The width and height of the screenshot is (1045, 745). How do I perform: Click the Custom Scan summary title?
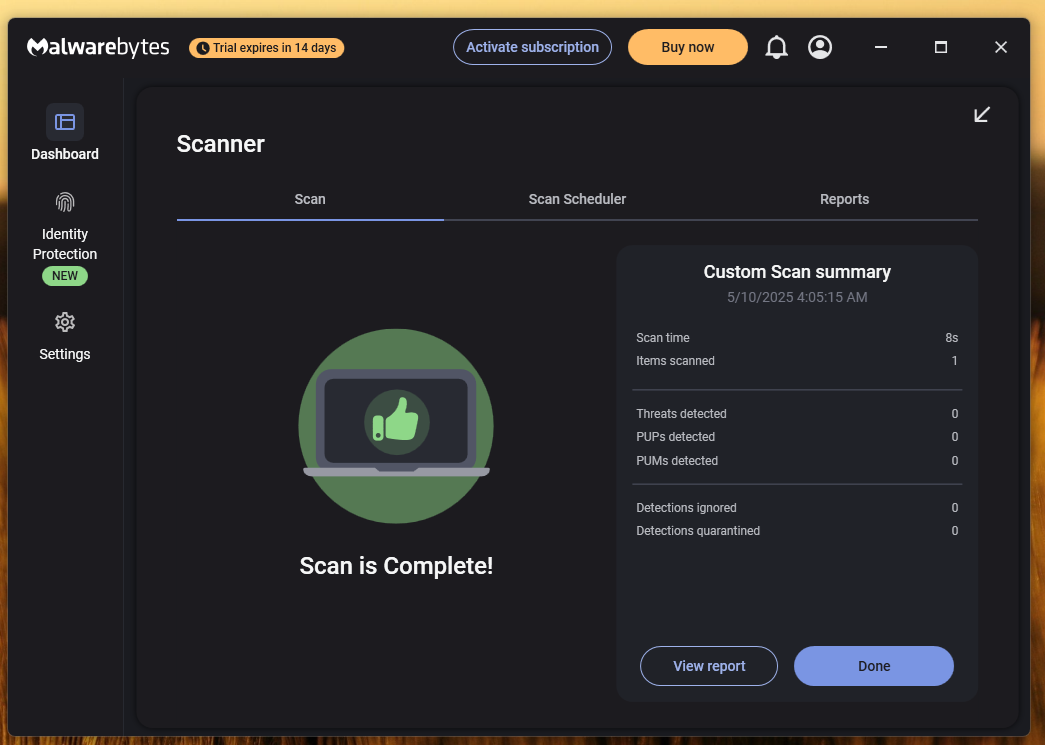click(x=797, y=272)
